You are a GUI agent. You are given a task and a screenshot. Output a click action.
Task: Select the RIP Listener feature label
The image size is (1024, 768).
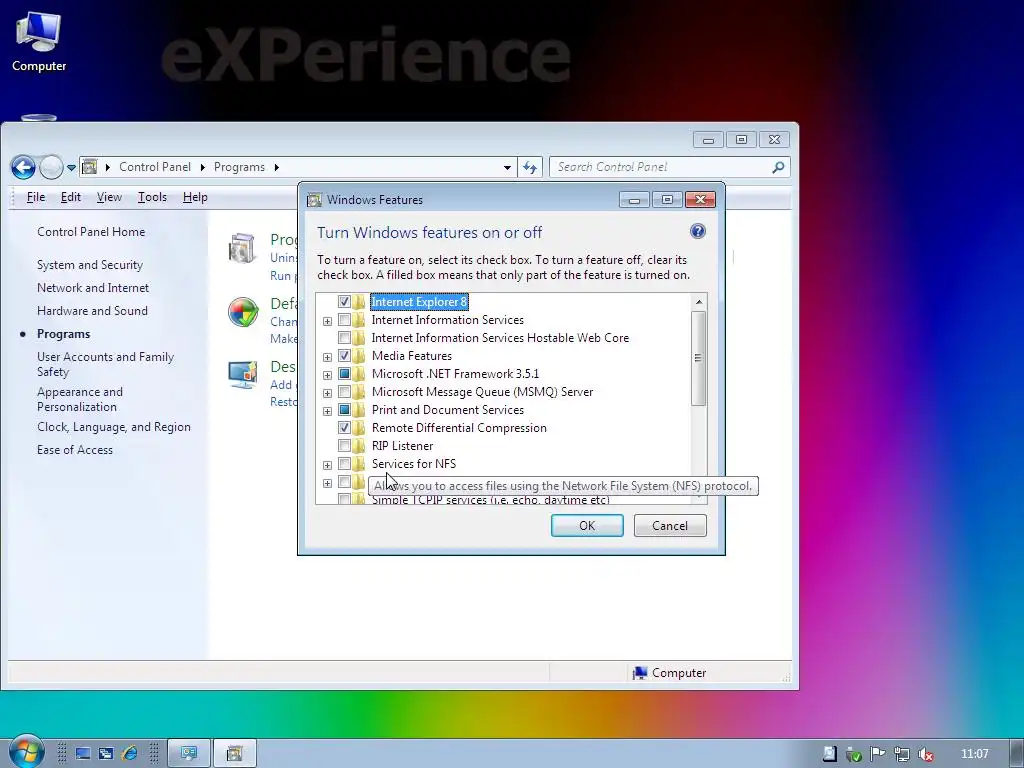click(x=402, y=446)
